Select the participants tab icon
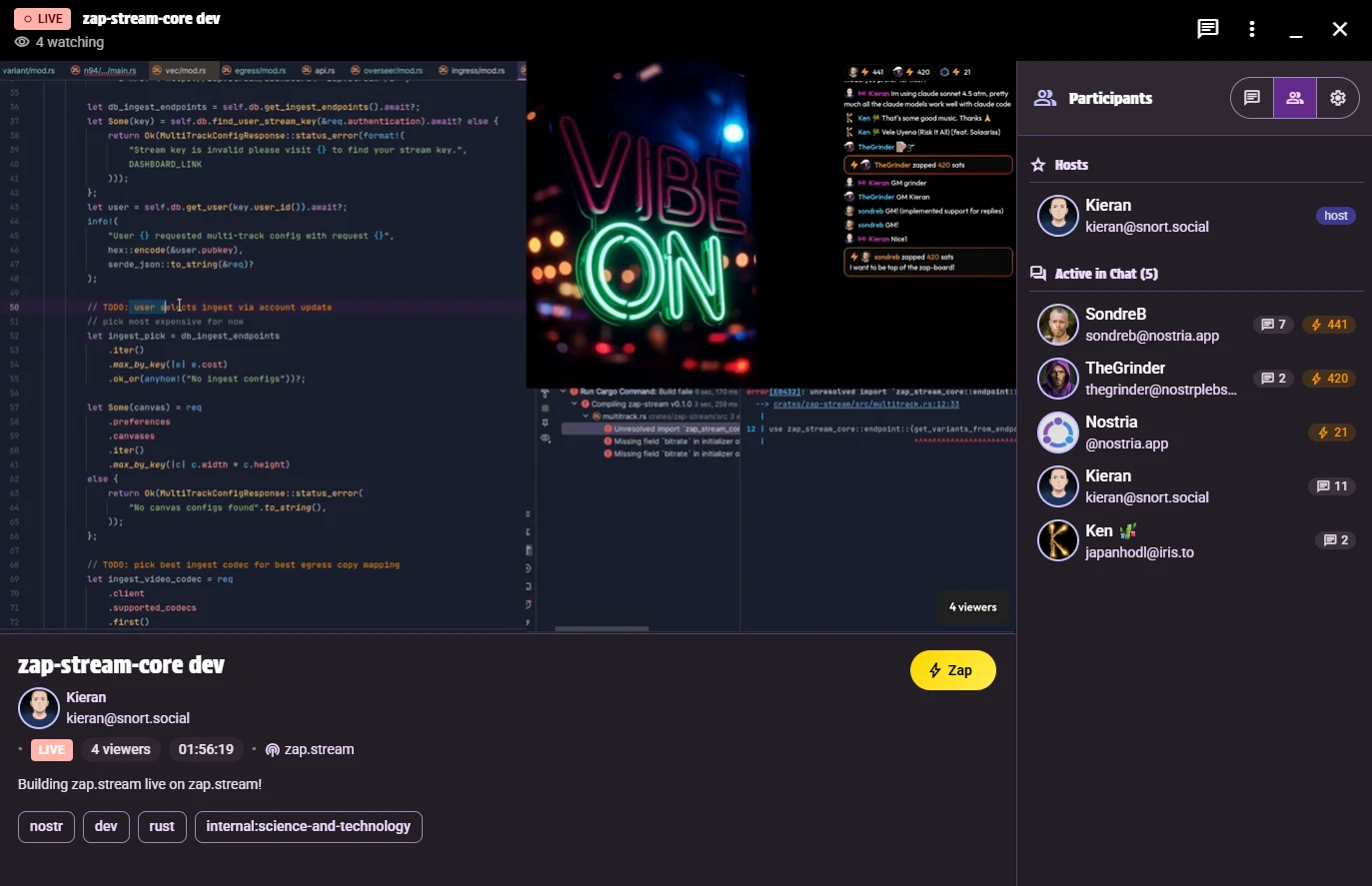 [1295, 98]
